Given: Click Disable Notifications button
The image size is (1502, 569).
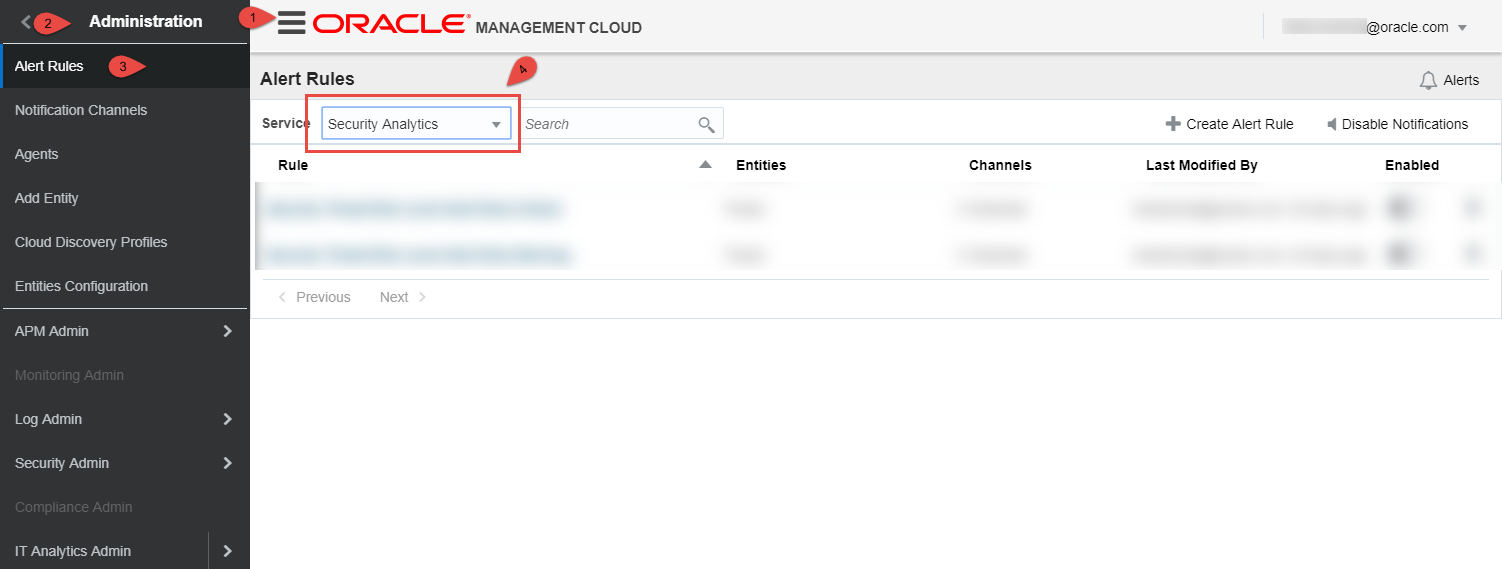Looking at the screenshot, I should click(x=1397, y=124).
